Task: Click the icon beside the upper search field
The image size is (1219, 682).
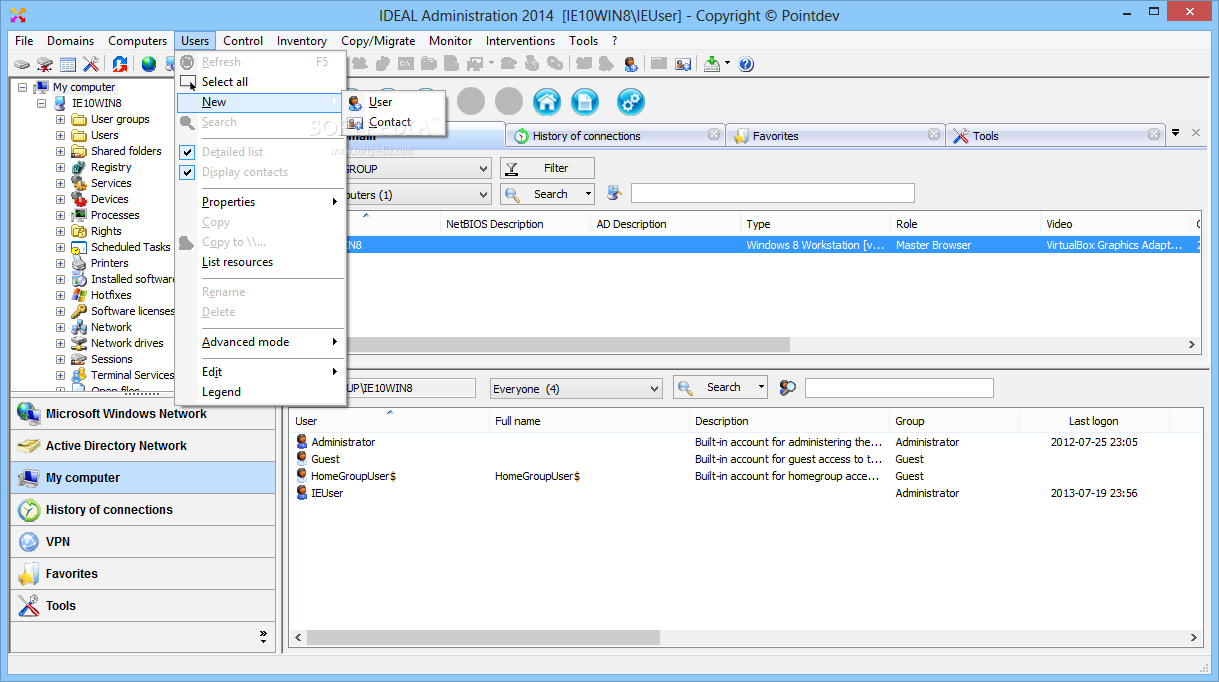Action: [614, 193]
